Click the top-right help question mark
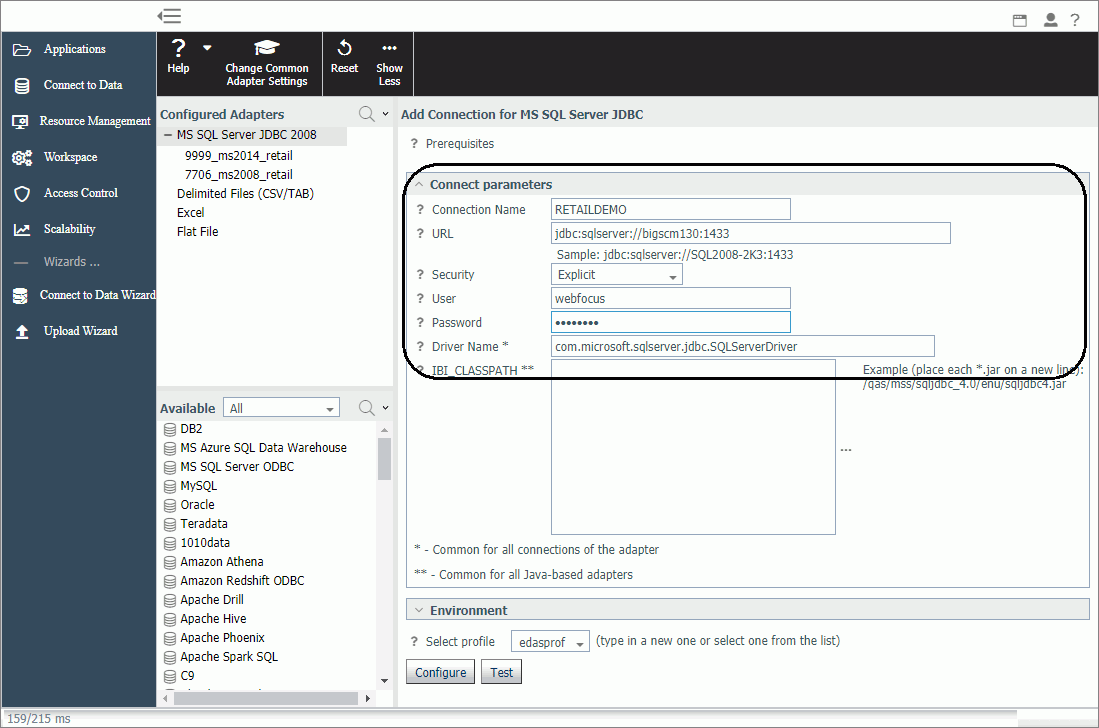 coord(1074,20)
